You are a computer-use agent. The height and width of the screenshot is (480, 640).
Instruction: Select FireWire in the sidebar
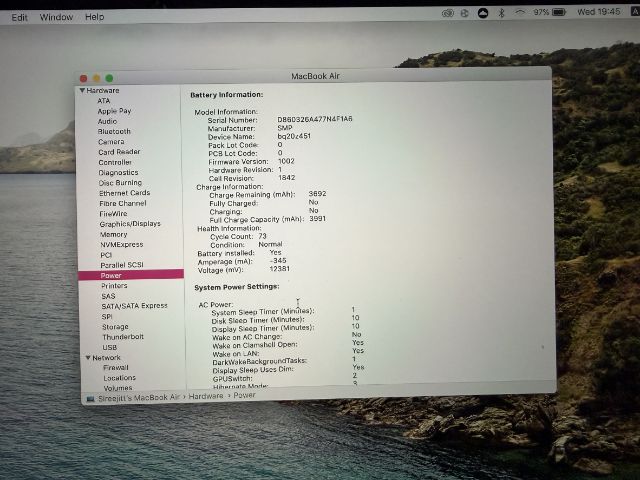coord(113,213)
